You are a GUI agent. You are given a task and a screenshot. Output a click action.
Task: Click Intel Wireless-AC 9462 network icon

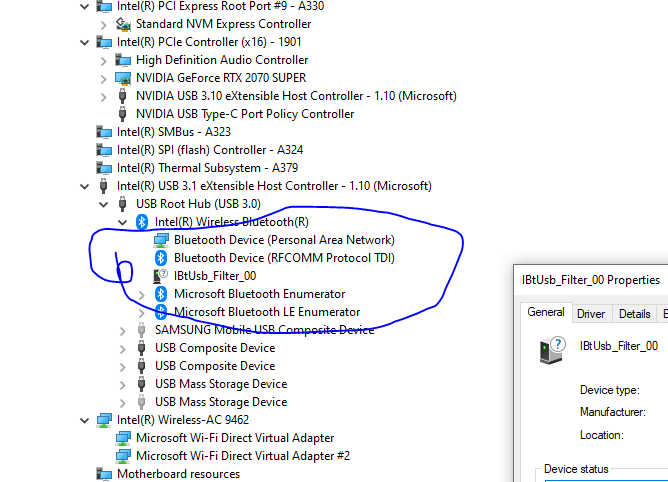pos(104,420)
